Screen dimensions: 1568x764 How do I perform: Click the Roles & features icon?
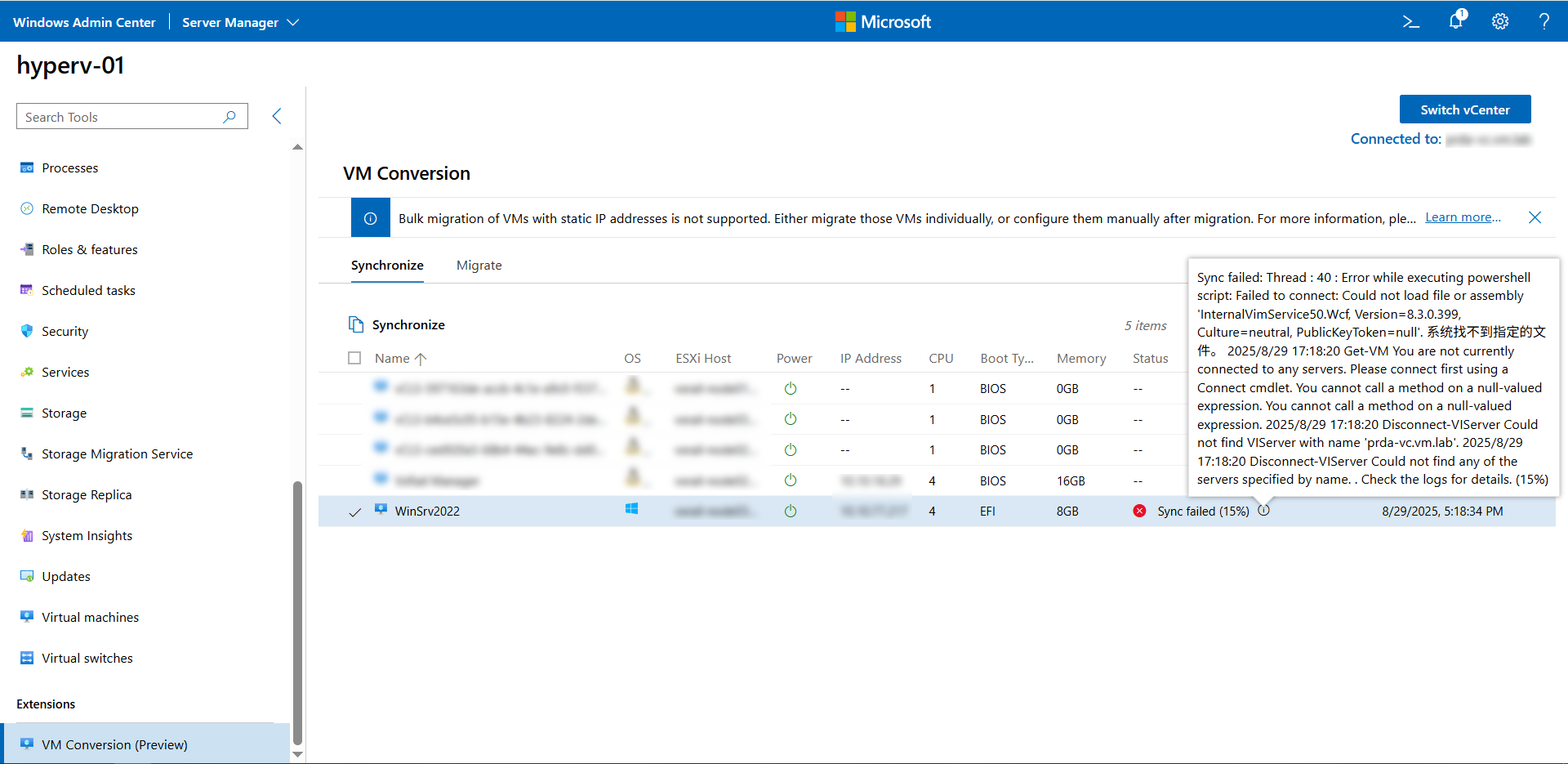coord(27,249)
